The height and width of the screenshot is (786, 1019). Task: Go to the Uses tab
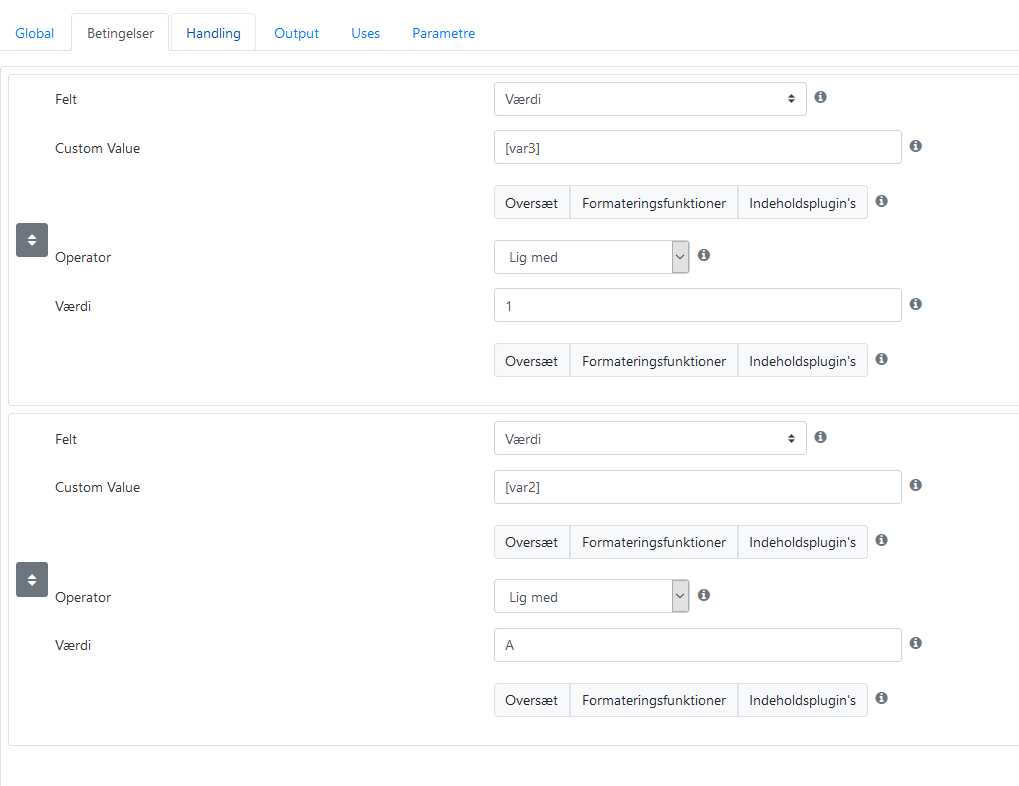(365, 33)
